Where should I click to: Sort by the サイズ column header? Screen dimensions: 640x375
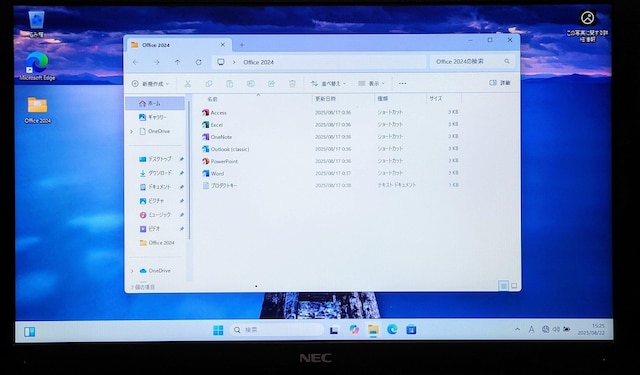(436, 99)
